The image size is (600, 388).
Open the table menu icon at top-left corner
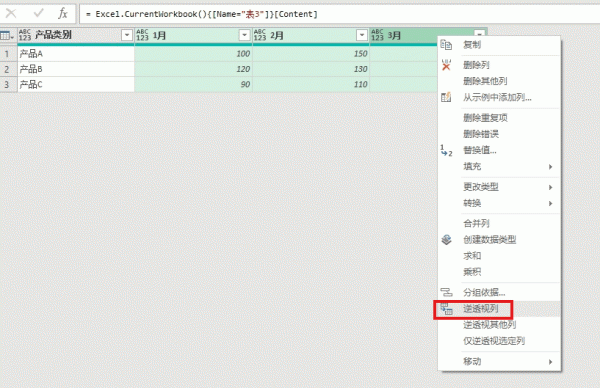tap(7, 36)
